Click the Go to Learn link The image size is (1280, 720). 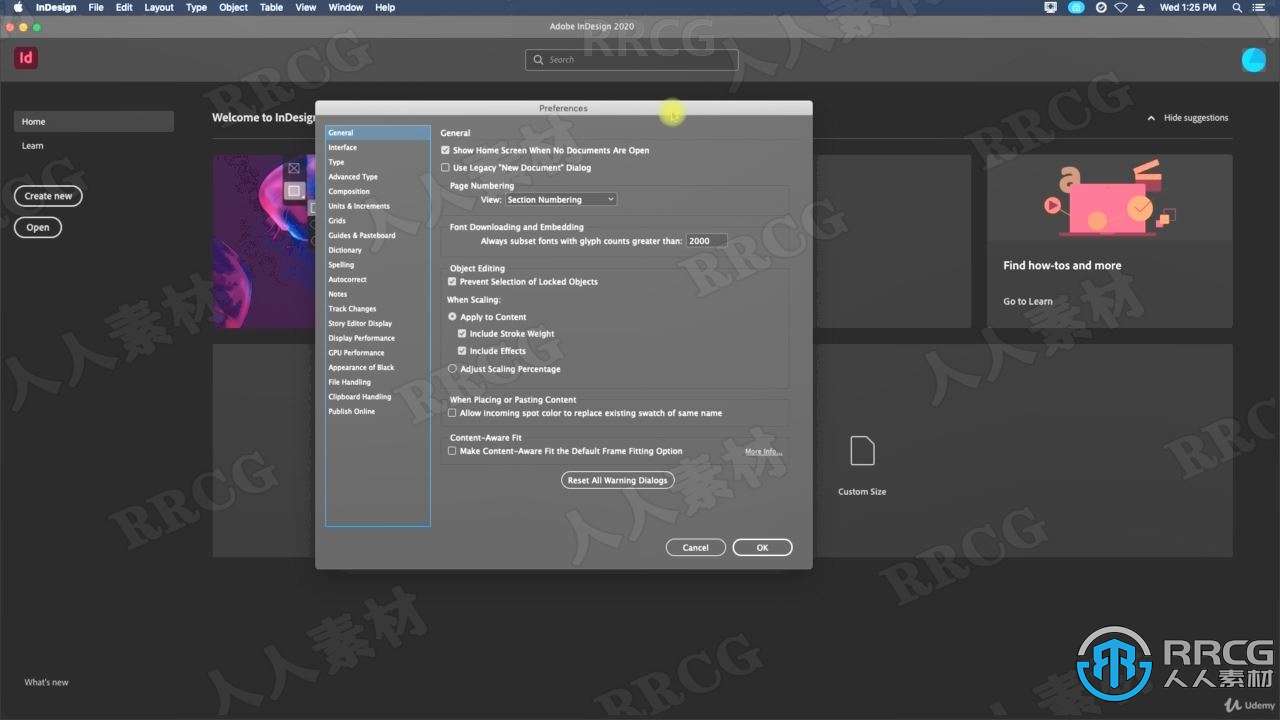pos(1028,301)
